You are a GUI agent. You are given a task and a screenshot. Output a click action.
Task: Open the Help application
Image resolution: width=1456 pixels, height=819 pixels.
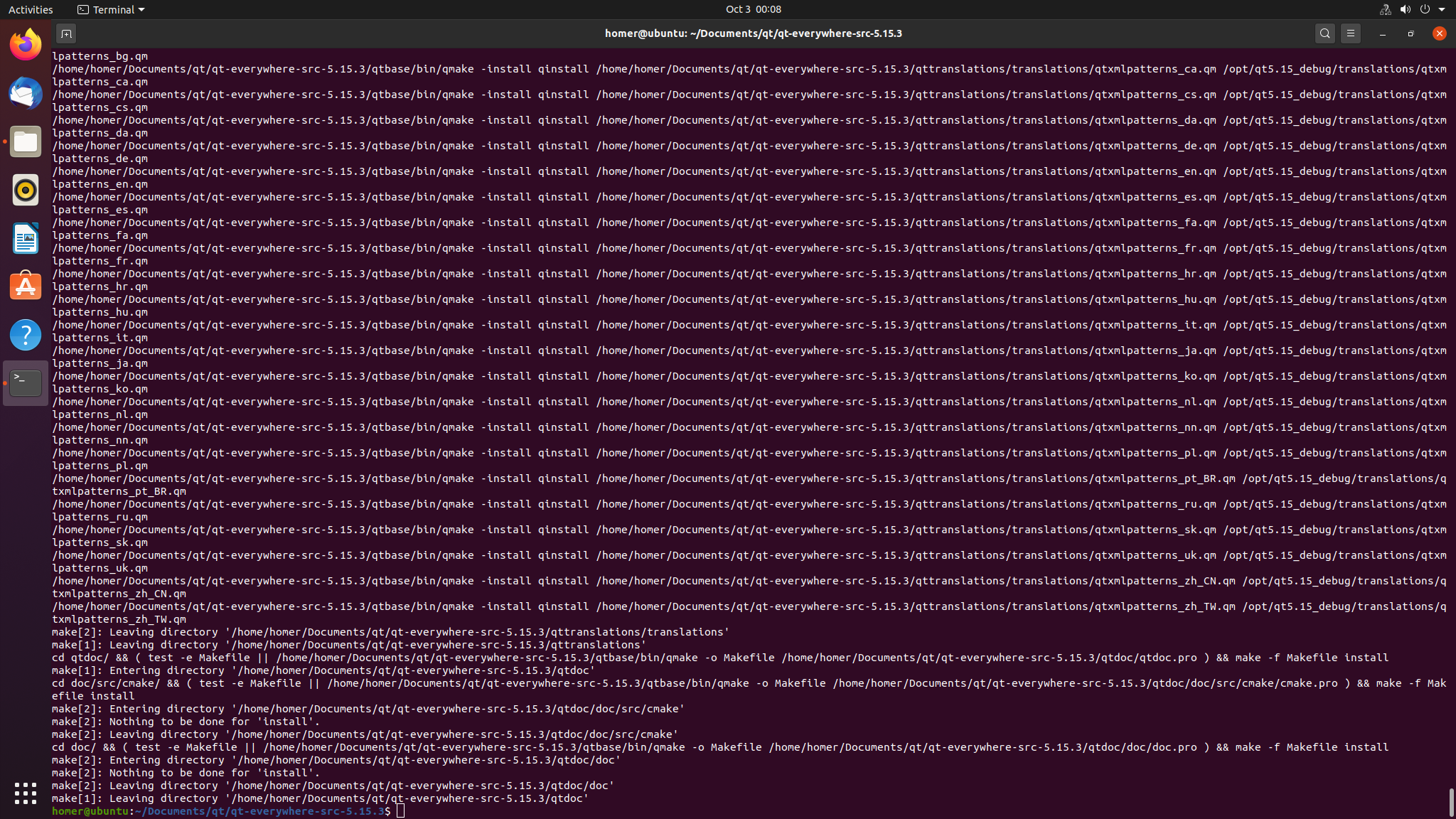pos(26,335)
